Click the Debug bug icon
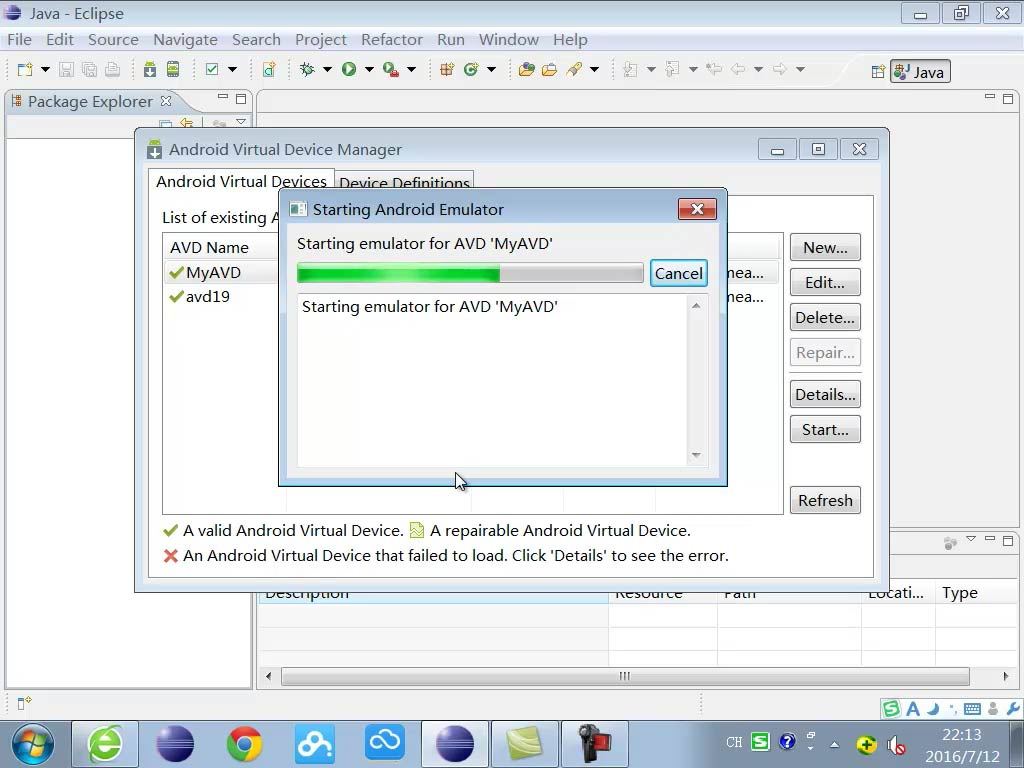Viewport: 1024px width, 768px height. pos(307,69)
